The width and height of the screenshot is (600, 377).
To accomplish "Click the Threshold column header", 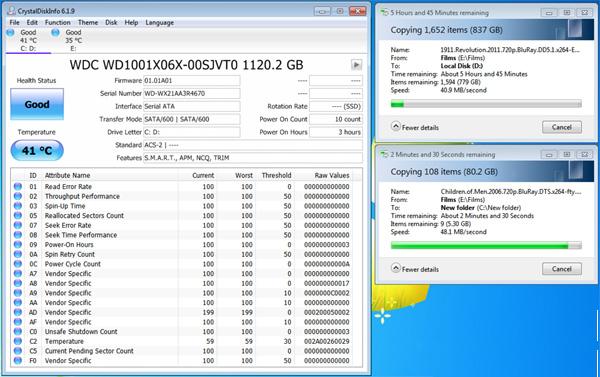I will [x=276, y=175].
